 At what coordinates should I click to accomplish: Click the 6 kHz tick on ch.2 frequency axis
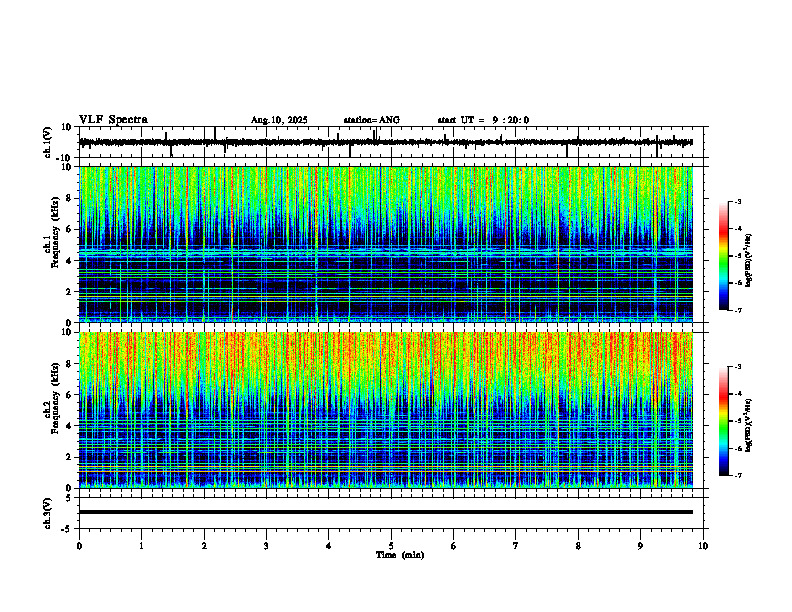click(70, 395)
